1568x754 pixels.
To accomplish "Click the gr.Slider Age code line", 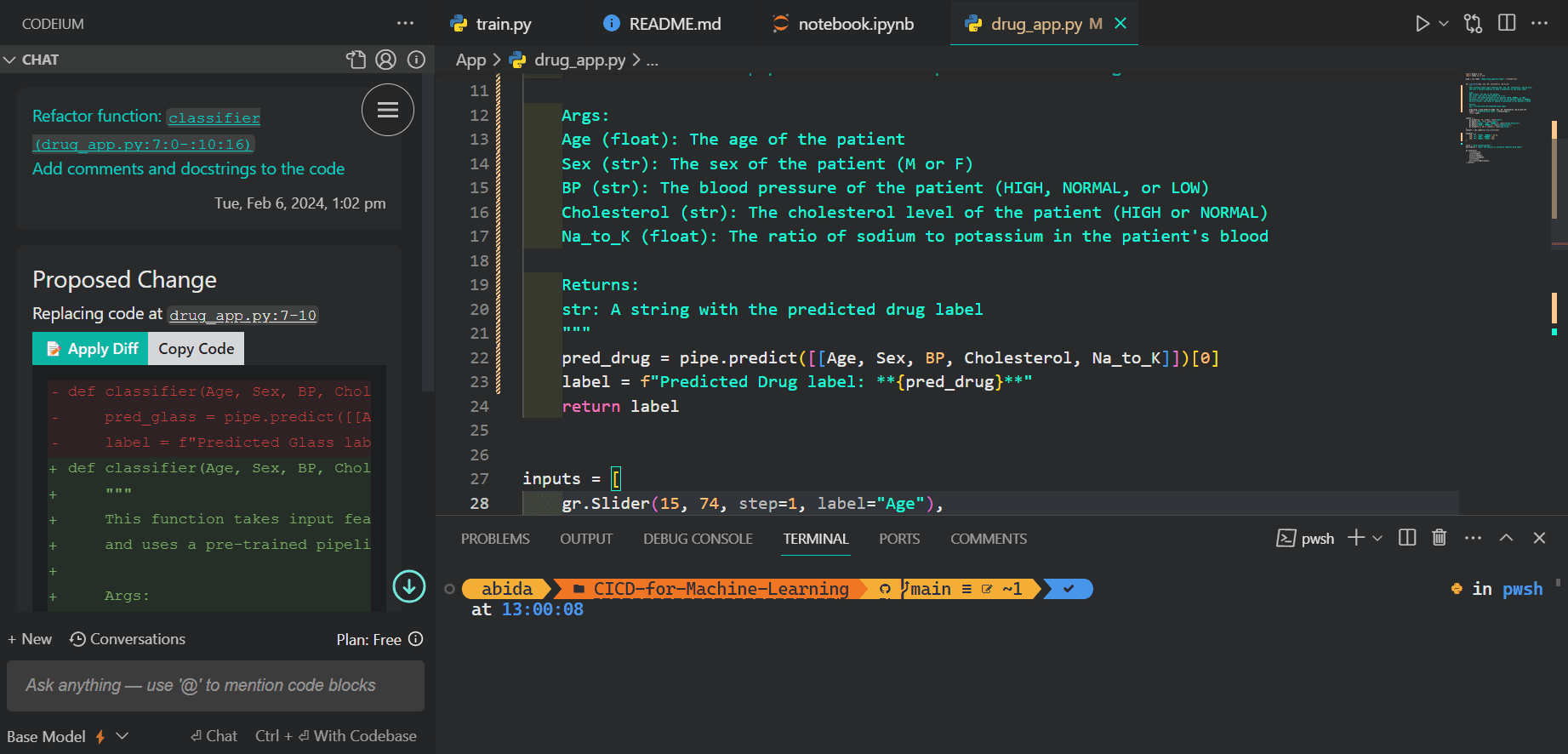I will (x=752, y=504).
